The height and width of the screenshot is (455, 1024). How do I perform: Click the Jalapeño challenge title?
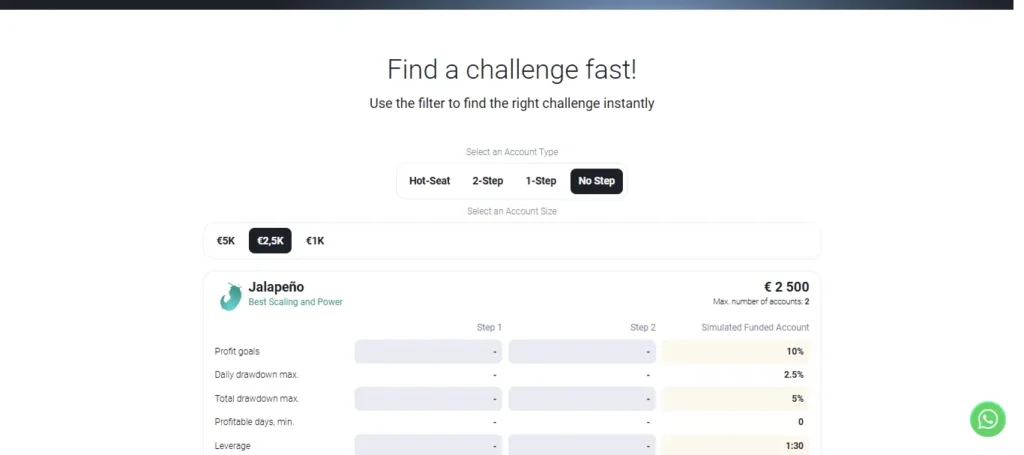coord(276,287)
